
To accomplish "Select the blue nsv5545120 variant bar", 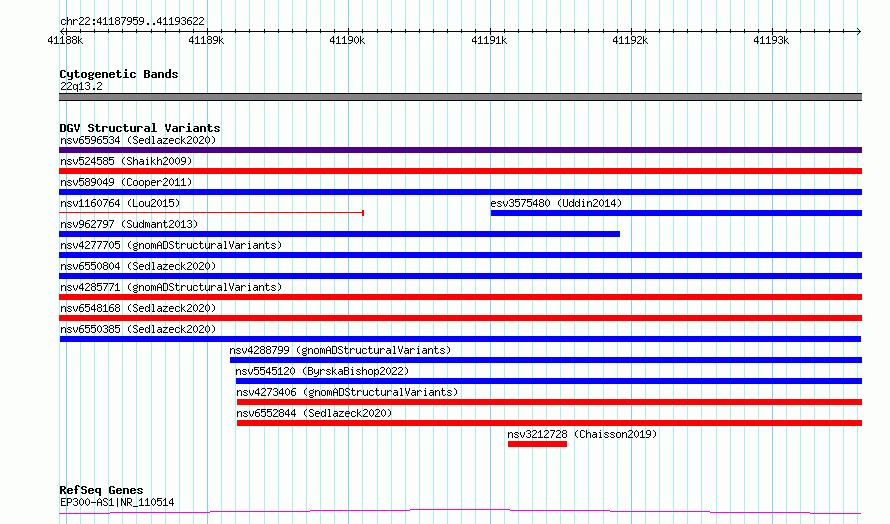I will pyautogui.click(x=549, y=381).
